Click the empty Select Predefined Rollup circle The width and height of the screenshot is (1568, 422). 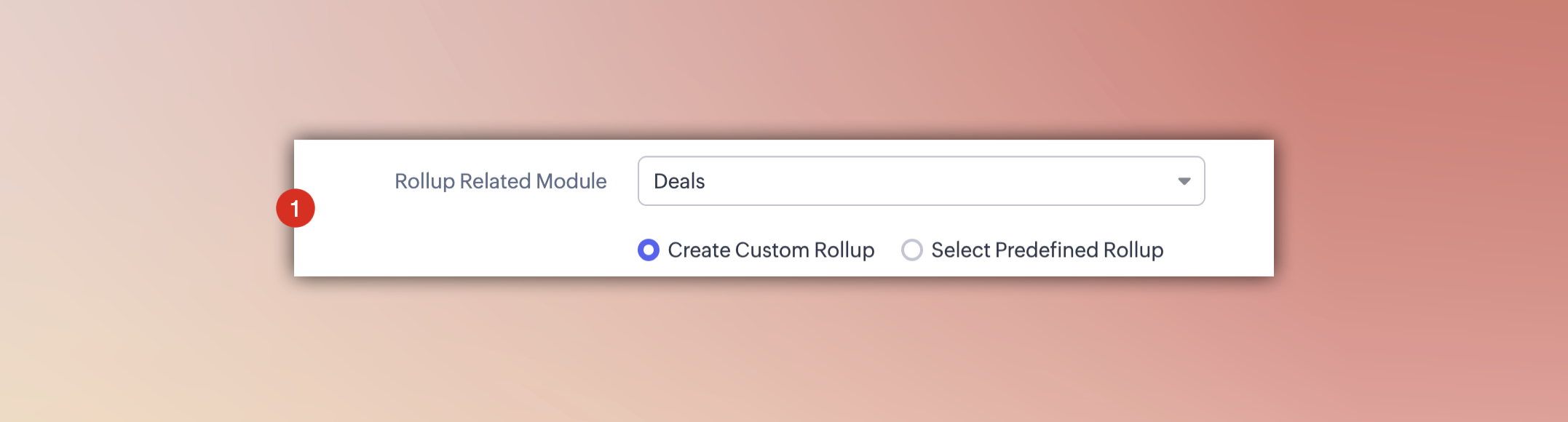click(x=911, y=250)
